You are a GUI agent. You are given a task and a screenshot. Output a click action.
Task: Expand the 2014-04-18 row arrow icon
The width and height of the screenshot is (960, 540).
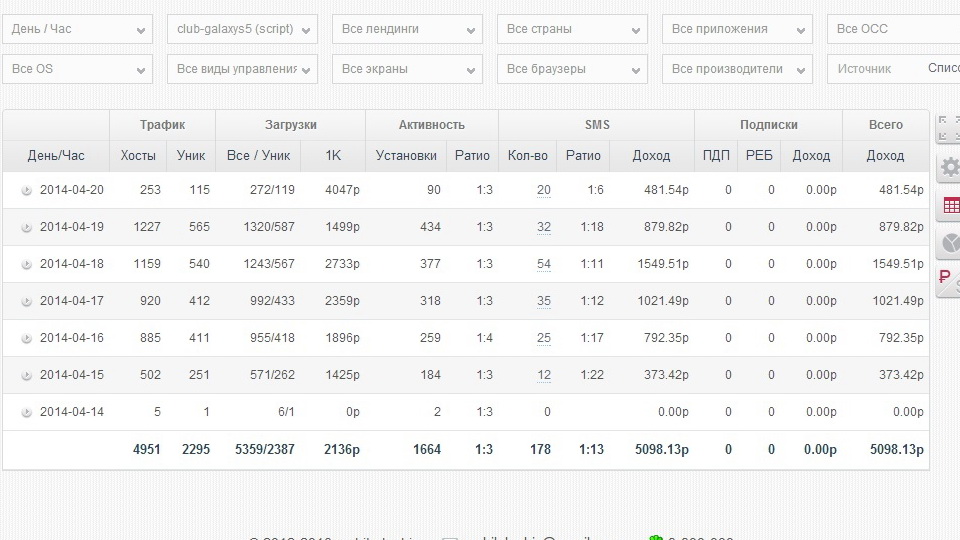pos(26,264)
